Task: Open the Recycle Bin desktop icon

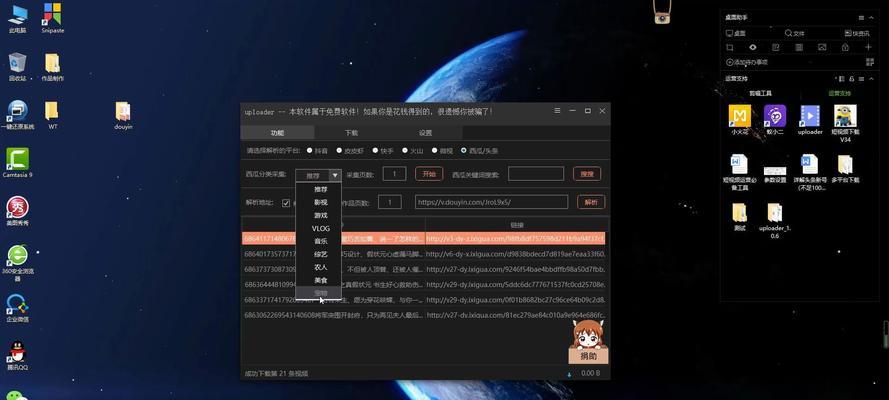Action: click(18, 67)
